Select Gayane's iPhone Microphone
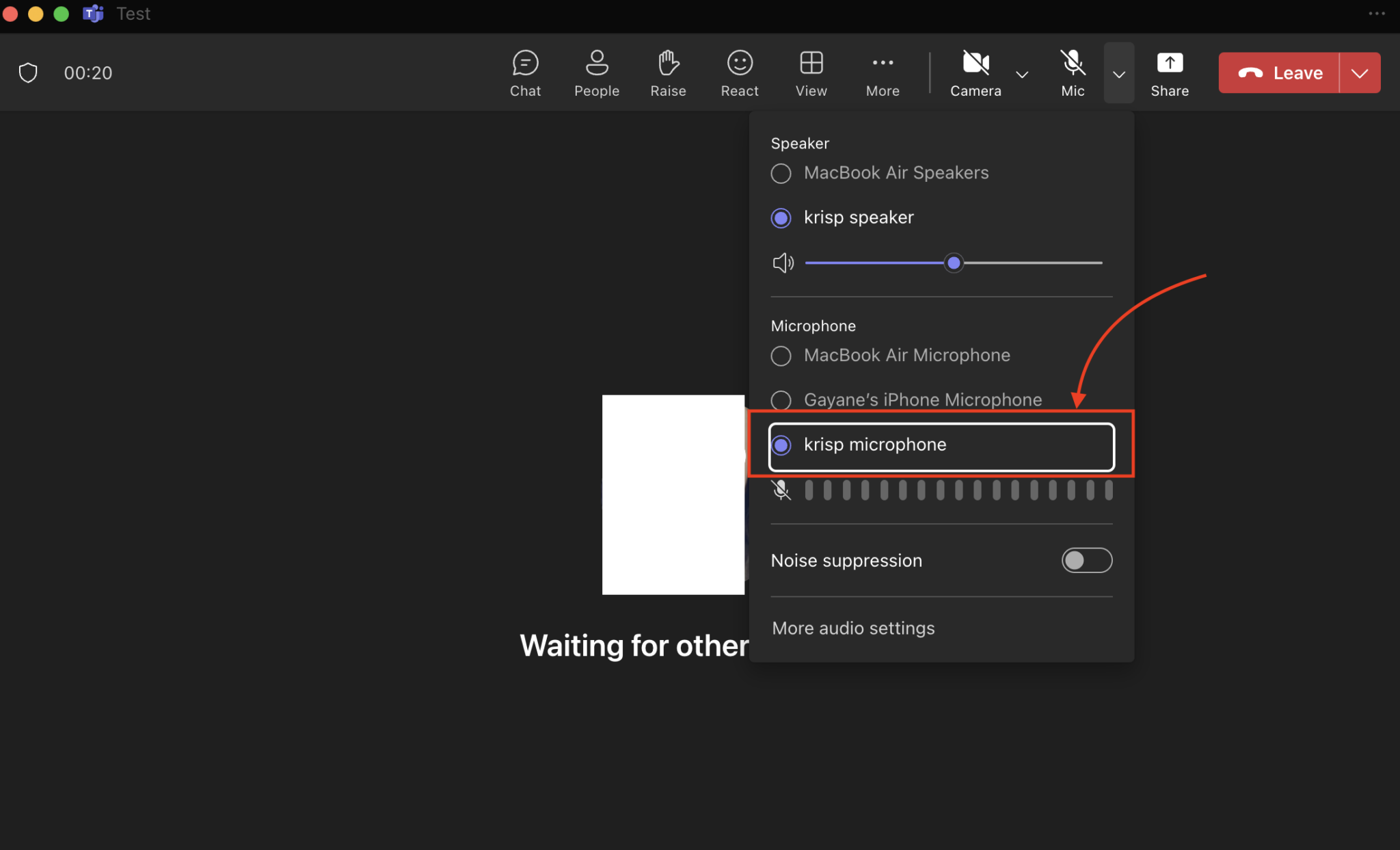The image size is (1400, 850). tap(780, 400)
